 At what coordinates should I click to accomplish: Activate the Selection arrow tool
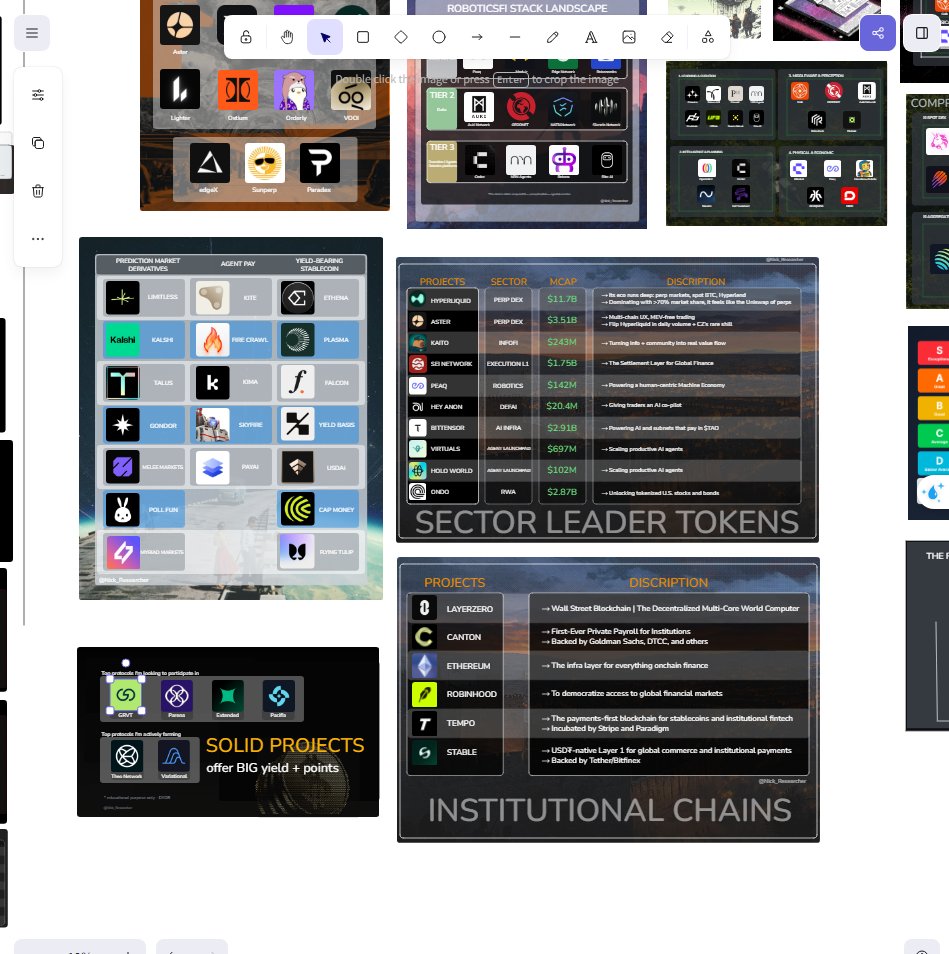[x=325, y=37]
